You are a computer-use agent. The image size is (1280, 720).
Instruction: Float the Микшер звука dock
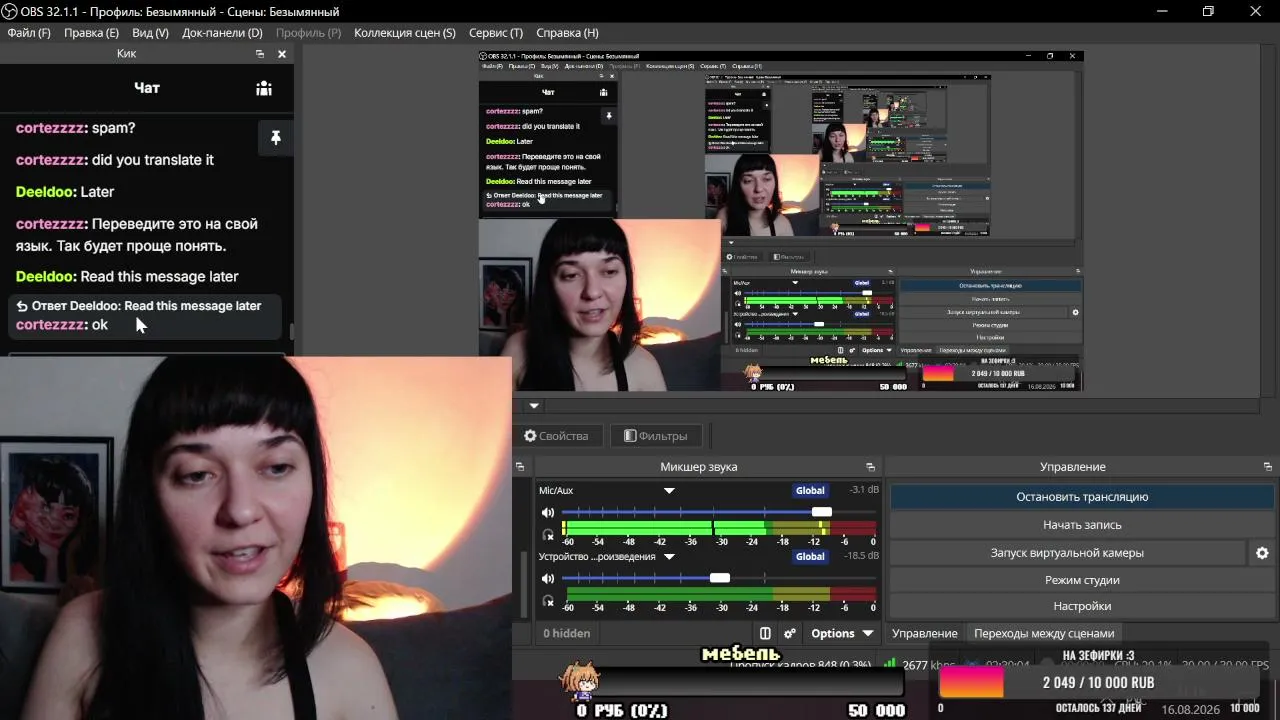pos(870,467)
